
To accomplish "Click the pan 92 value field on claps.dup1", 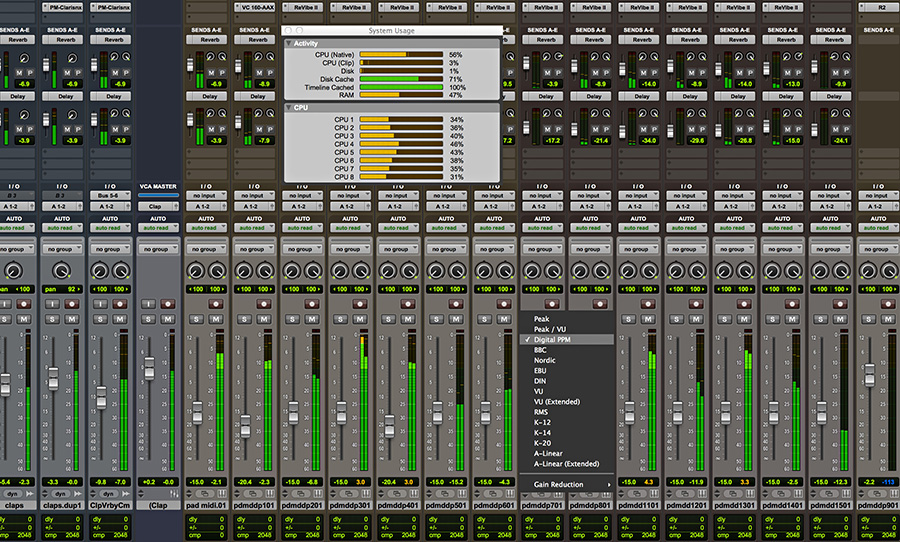I will [62, 289].
